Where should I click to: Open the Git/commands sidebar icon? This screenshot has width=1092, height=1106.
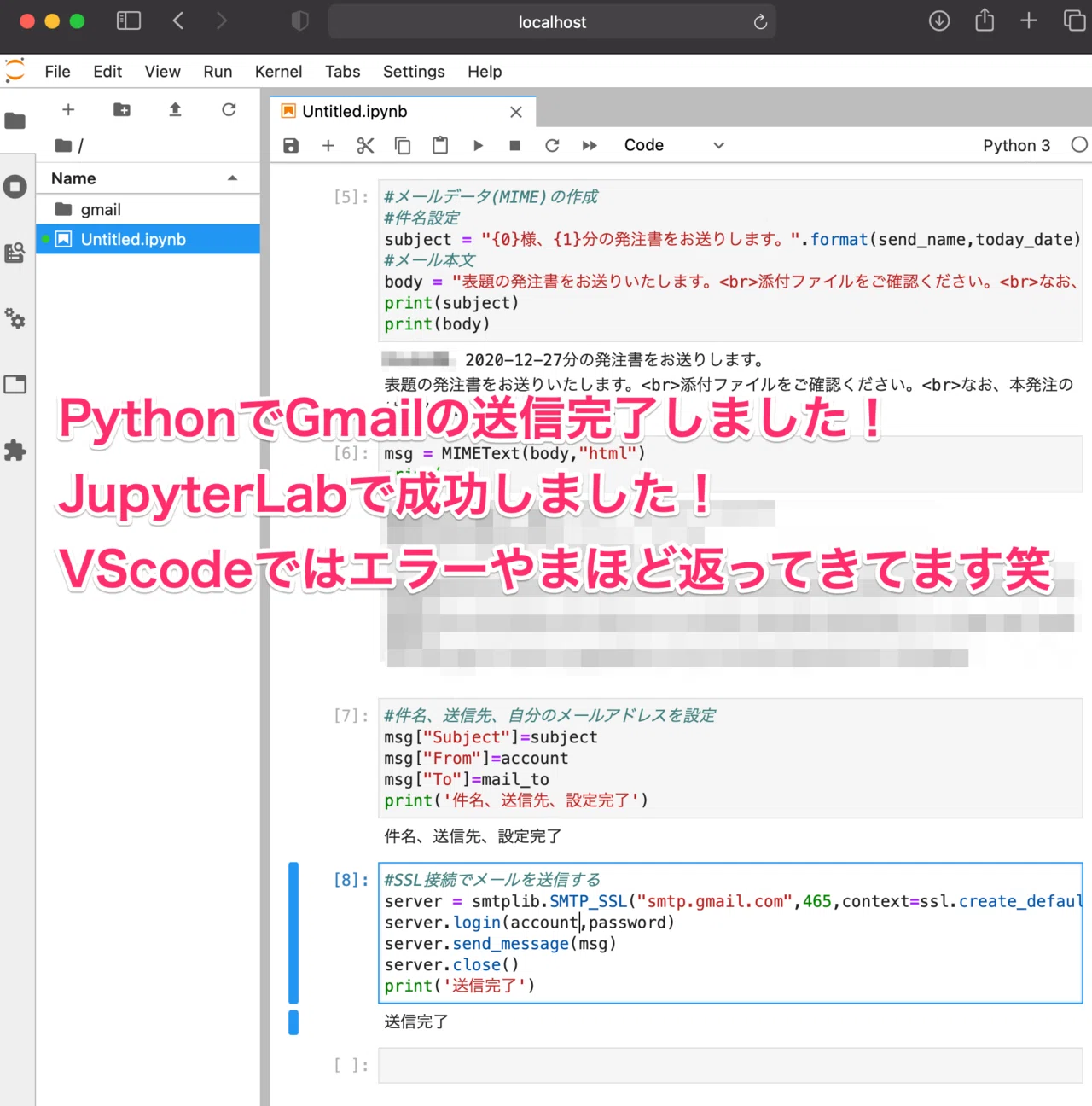click(15, 253)
